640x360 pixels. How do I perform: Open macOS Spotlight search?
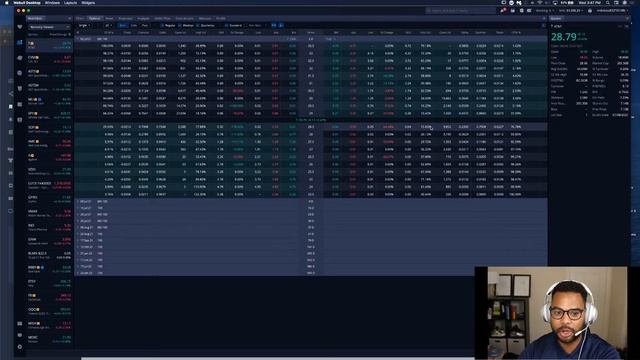click(x=607, y=2)
